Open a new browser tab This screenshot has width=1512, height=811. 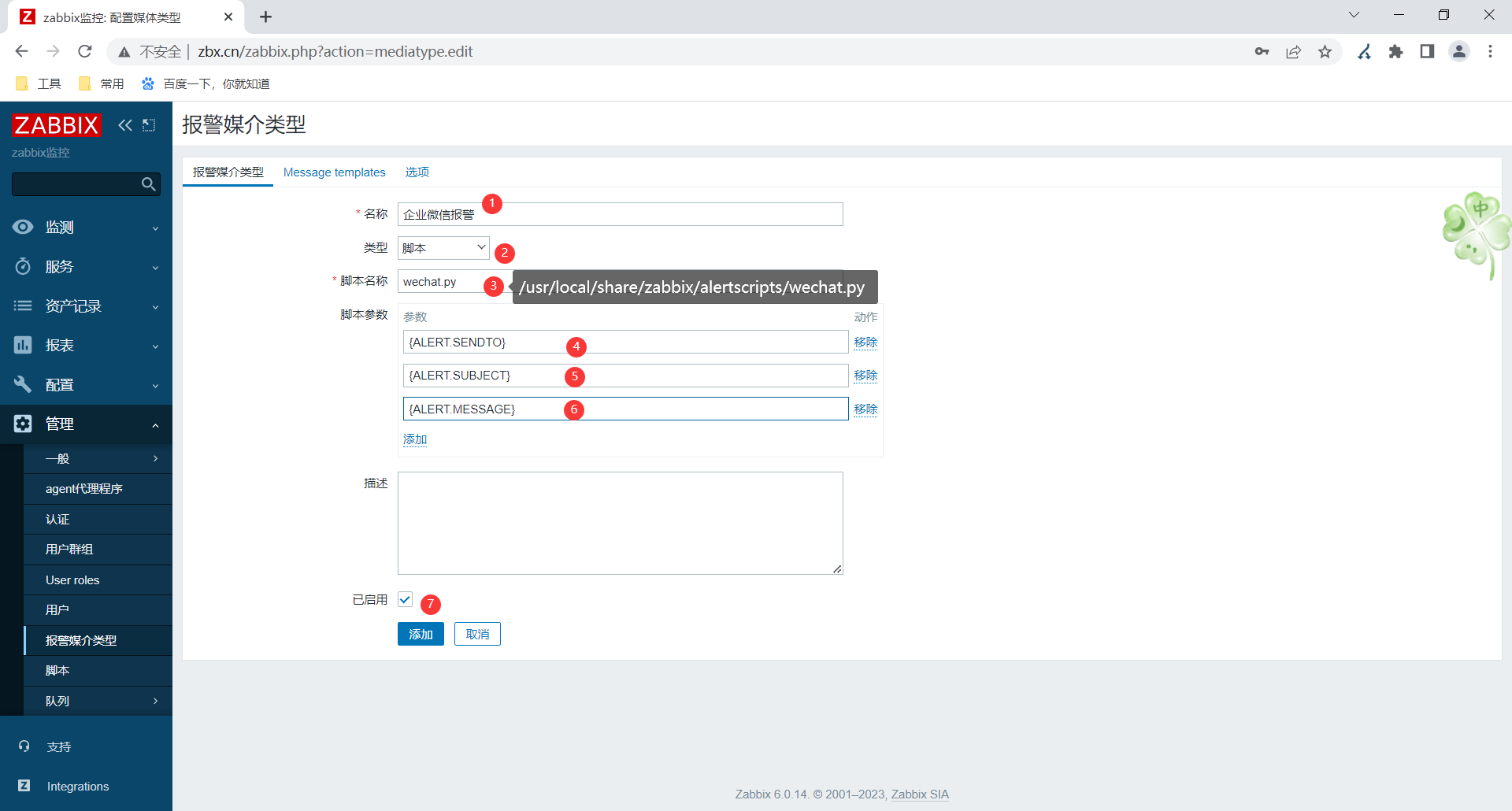(265, 17)
